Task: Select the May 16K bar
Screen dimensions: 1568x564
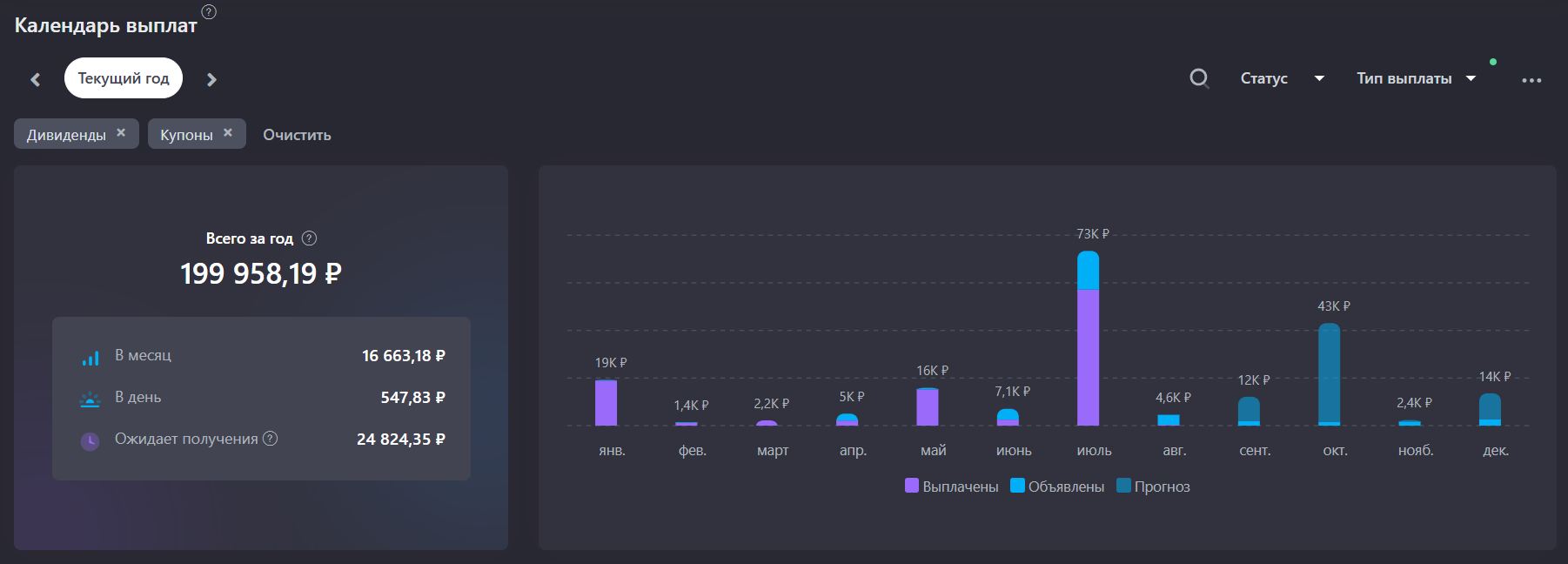Action: coord(928,406)
